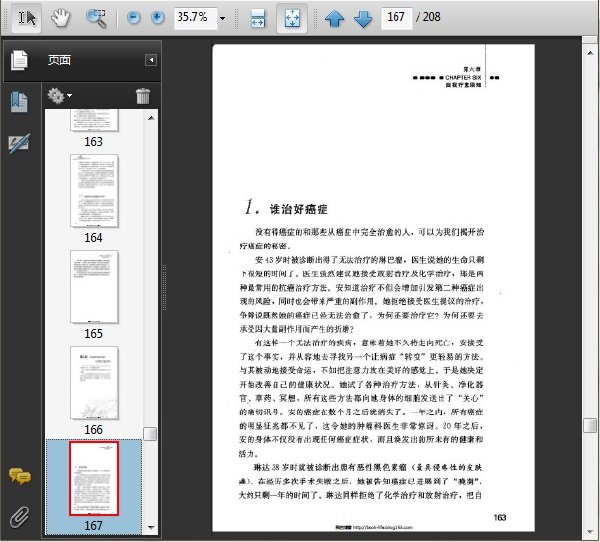Activate the Hand pan tool
Viewport: 600px width, 542px height.
[x=61, y=17]
